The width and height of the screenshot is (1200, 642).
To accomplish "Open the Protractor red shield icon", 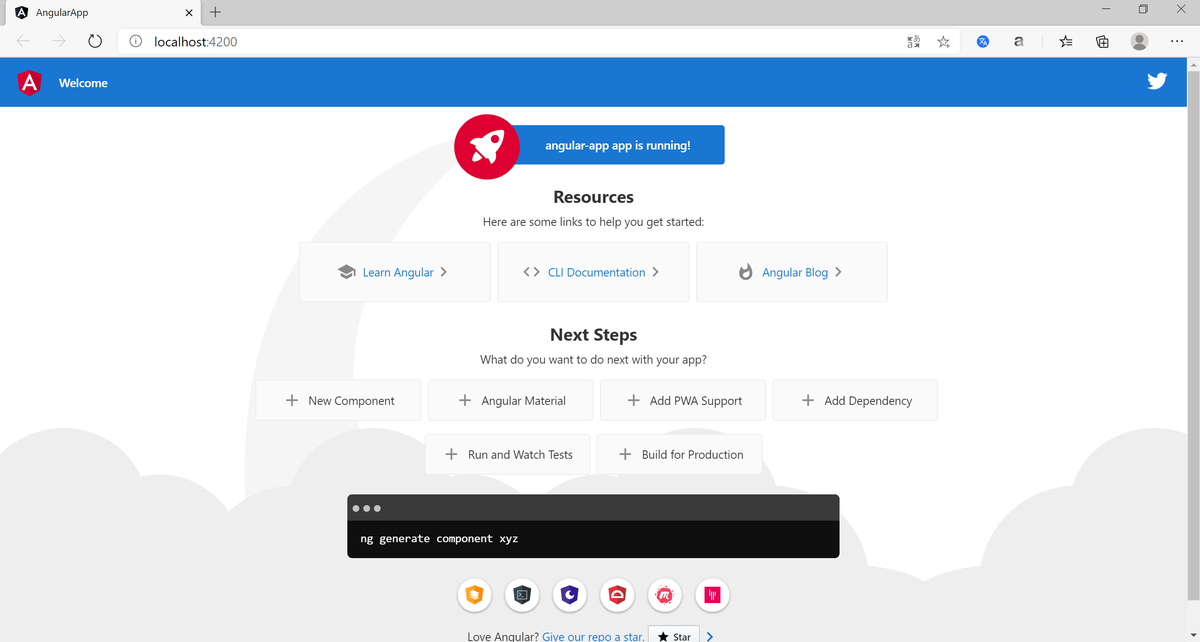I will coord(617,595).
